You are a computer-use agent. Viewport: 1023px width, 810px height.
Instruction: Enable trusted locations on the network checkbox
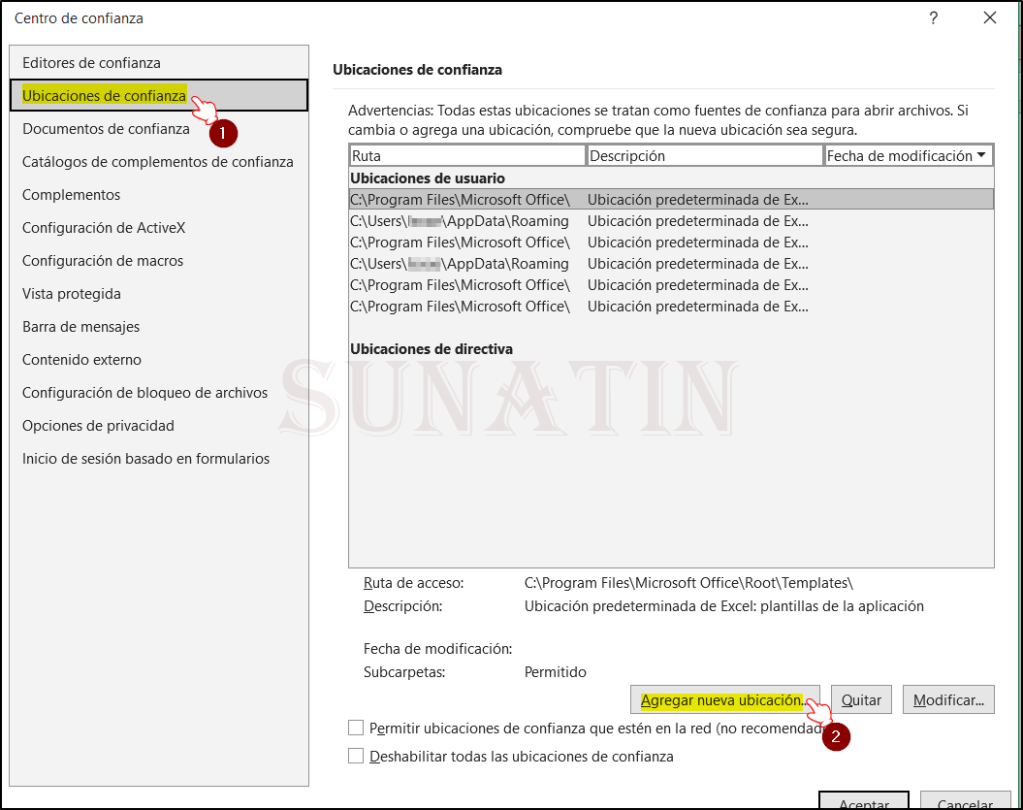point(356,728)
